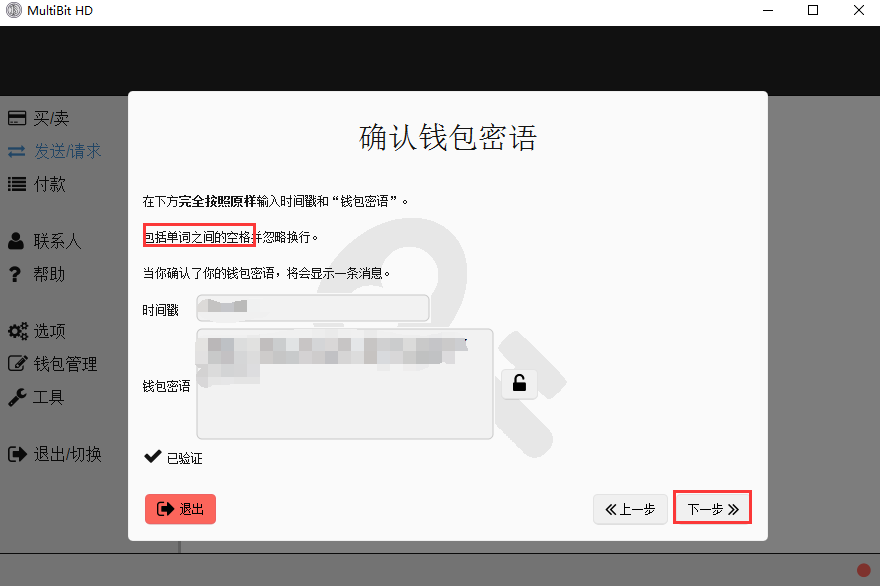Viewport: 880px width, 586px height.
Task: Select 发送/请求 in the sidebar
Action: (x=54, y=151)
